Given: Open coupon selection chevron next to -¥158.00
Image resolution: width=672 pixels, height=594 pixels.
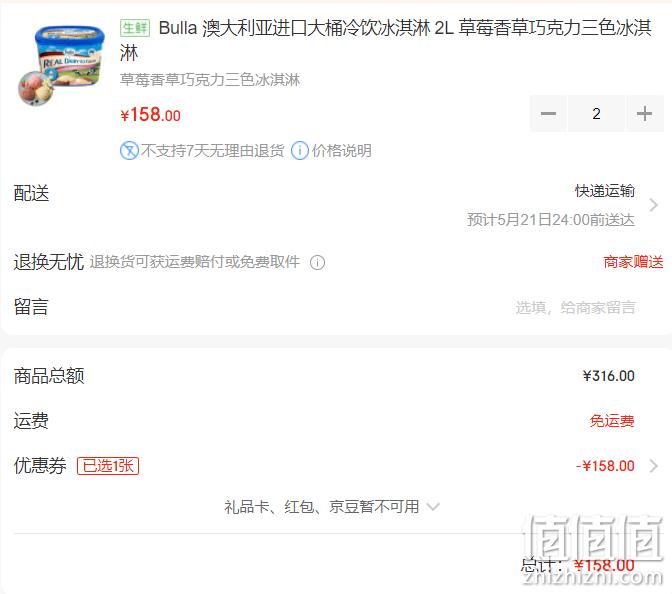Looking at the screenshot, I should [x=654, y=465].
